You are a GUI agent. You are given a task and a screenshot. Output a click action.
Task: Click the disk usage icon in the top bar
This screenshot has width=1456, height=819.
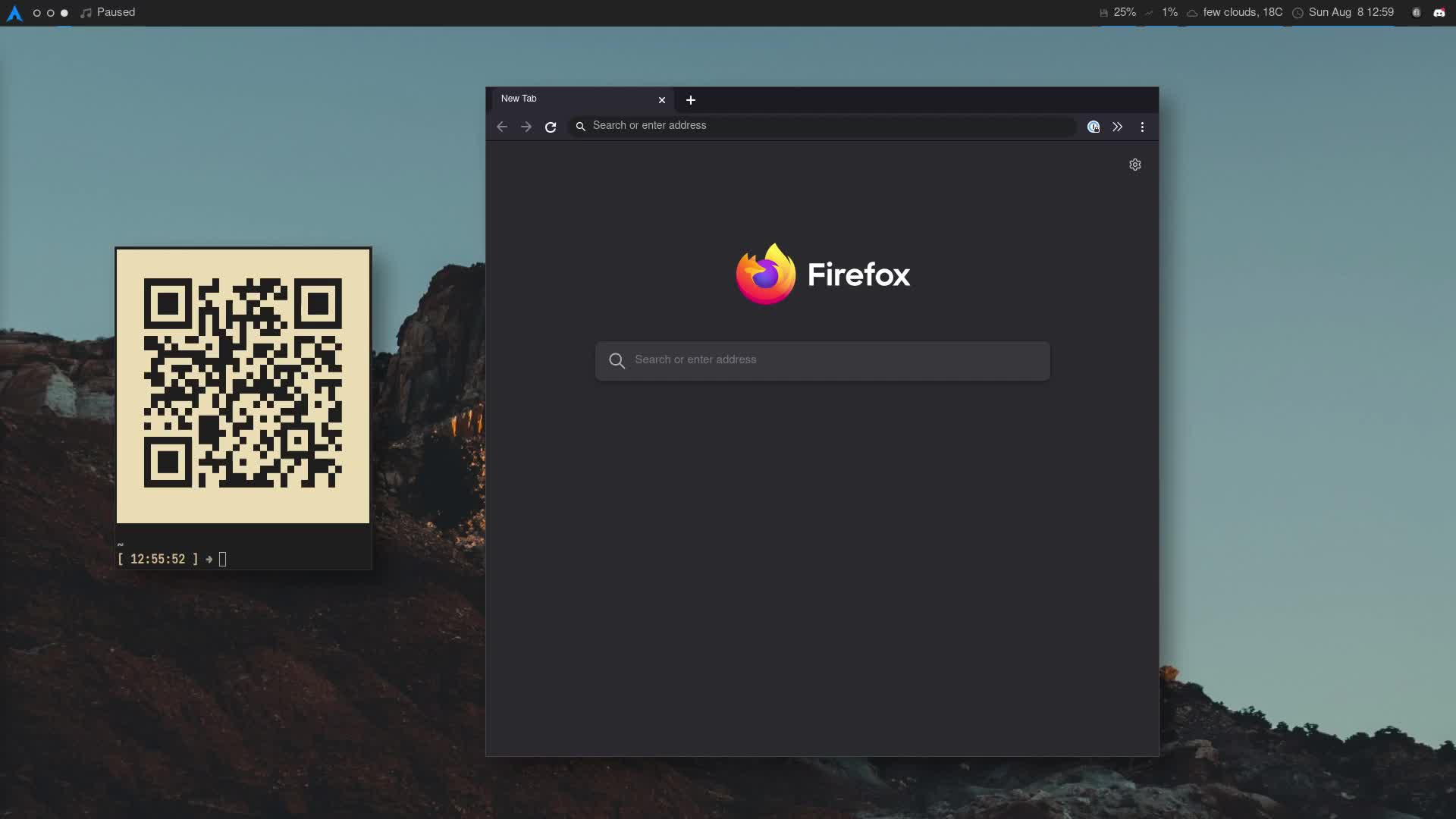pyautogui.click(x=1103, y=13)
